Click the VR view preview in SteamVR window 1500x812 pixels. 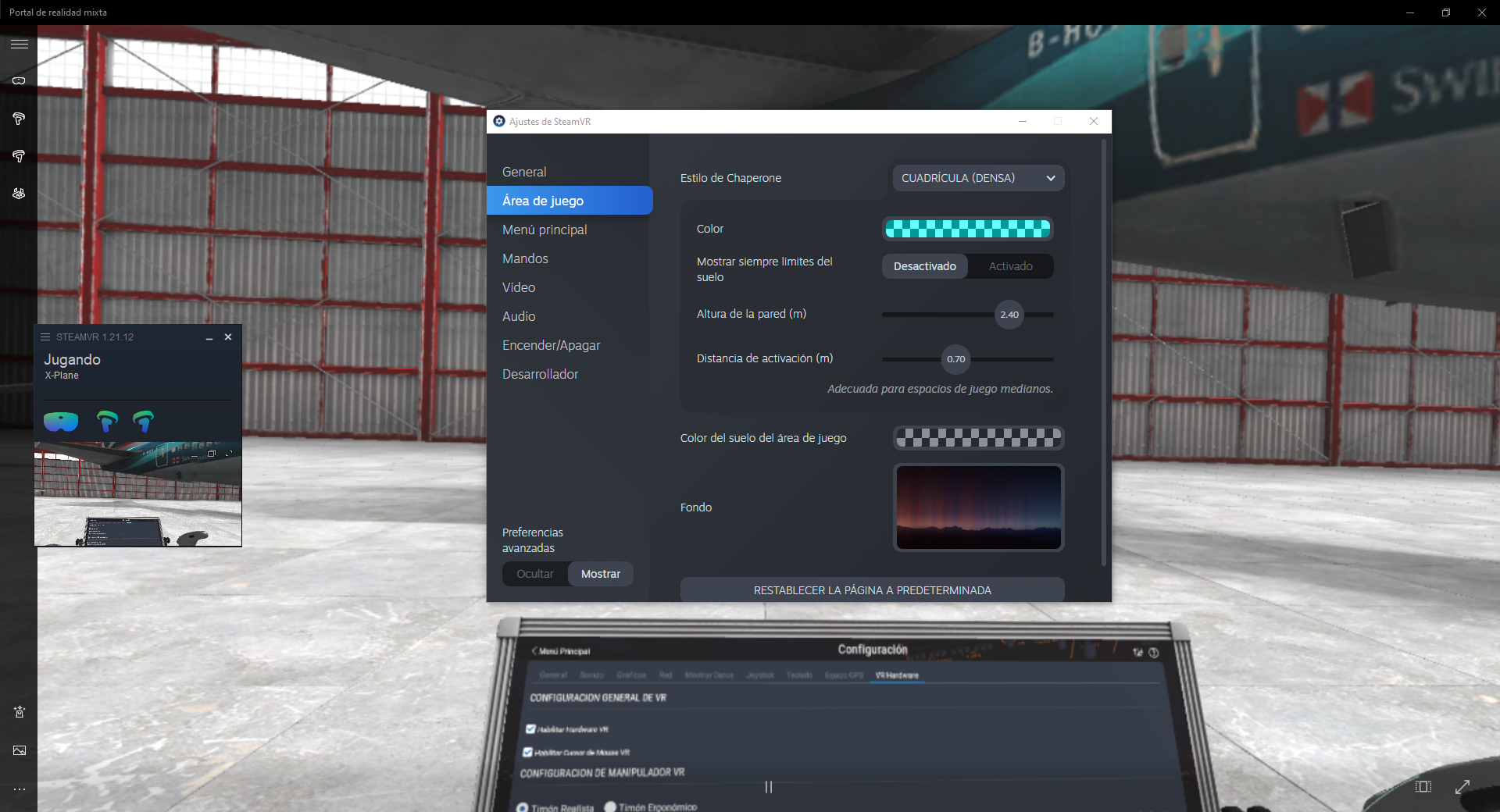pyautogui.click(x=138, y=494)
